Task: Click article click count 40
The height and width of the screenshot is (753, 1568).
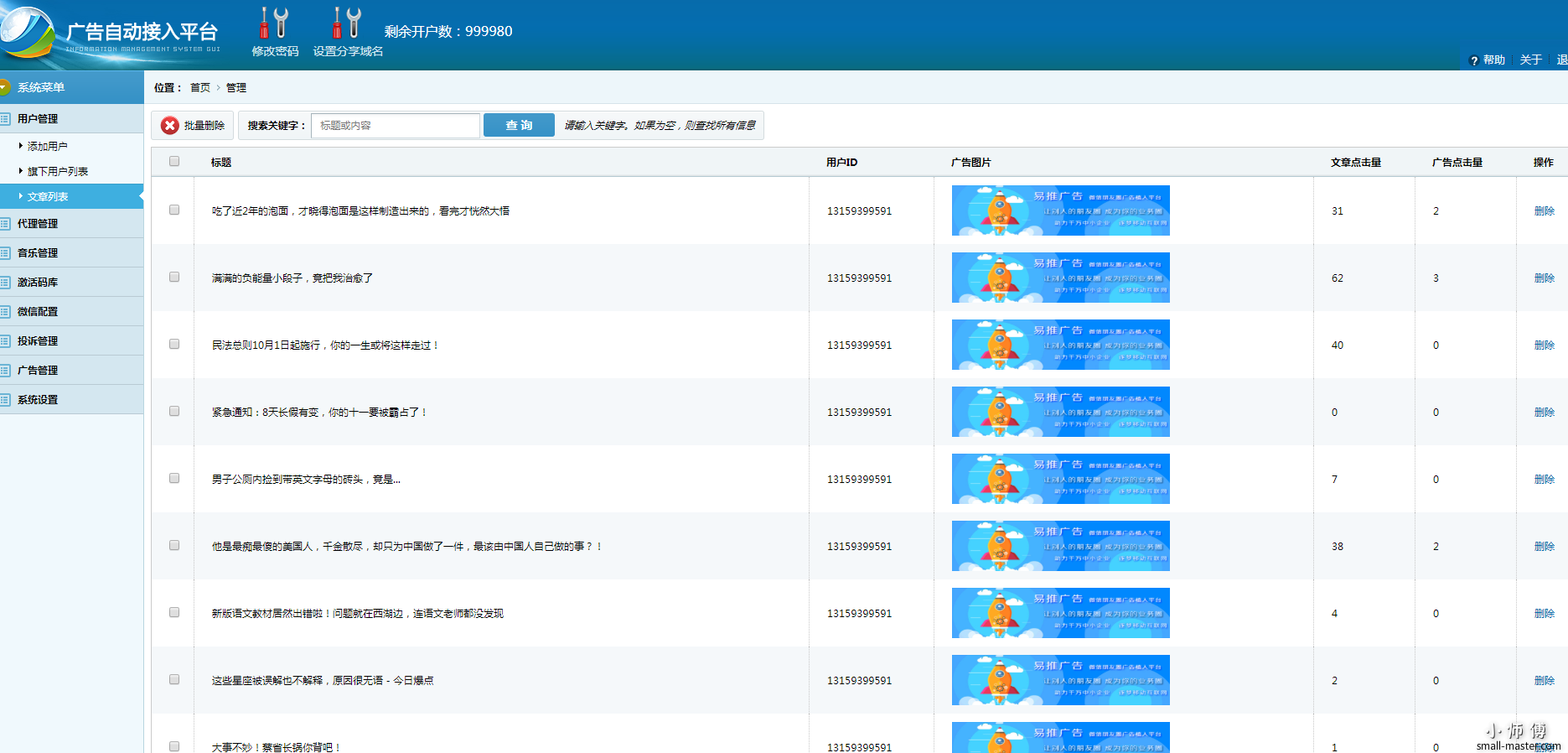Action: (1338, 345)
